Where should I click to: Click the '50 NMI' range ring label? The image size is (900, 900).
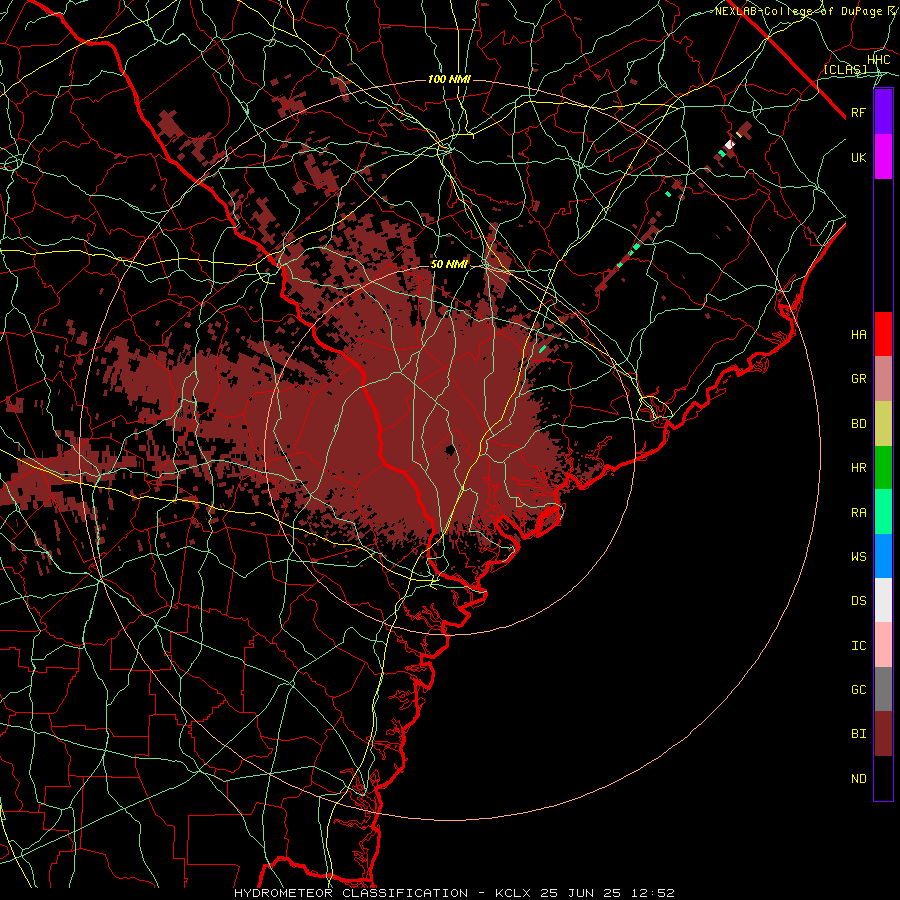tap(449, 264)
